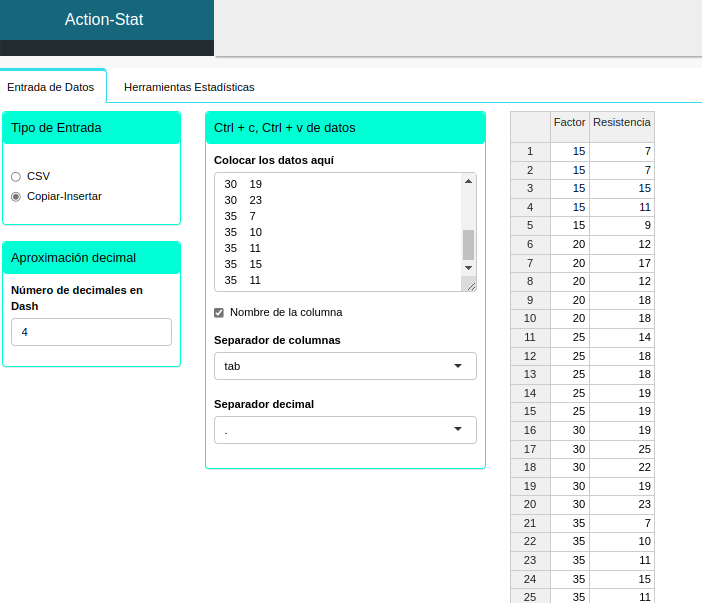Switch to Herramientas Estadísticas tab
Screen dimensions: 702x604
[x=189, y=87]
